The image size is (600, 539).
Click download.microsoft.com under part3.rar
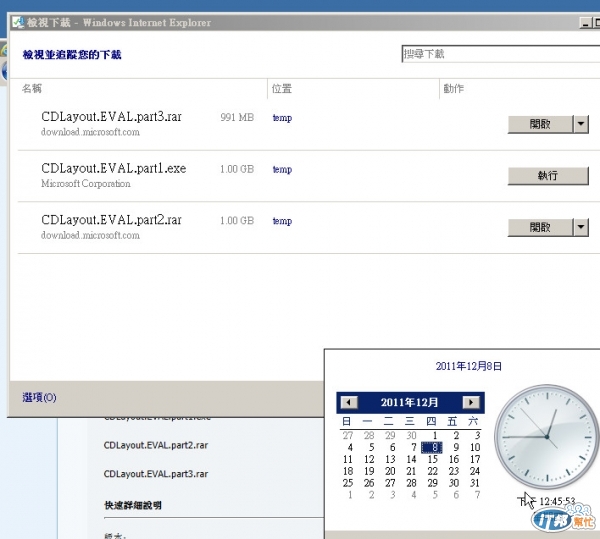[x=90, y=132]
